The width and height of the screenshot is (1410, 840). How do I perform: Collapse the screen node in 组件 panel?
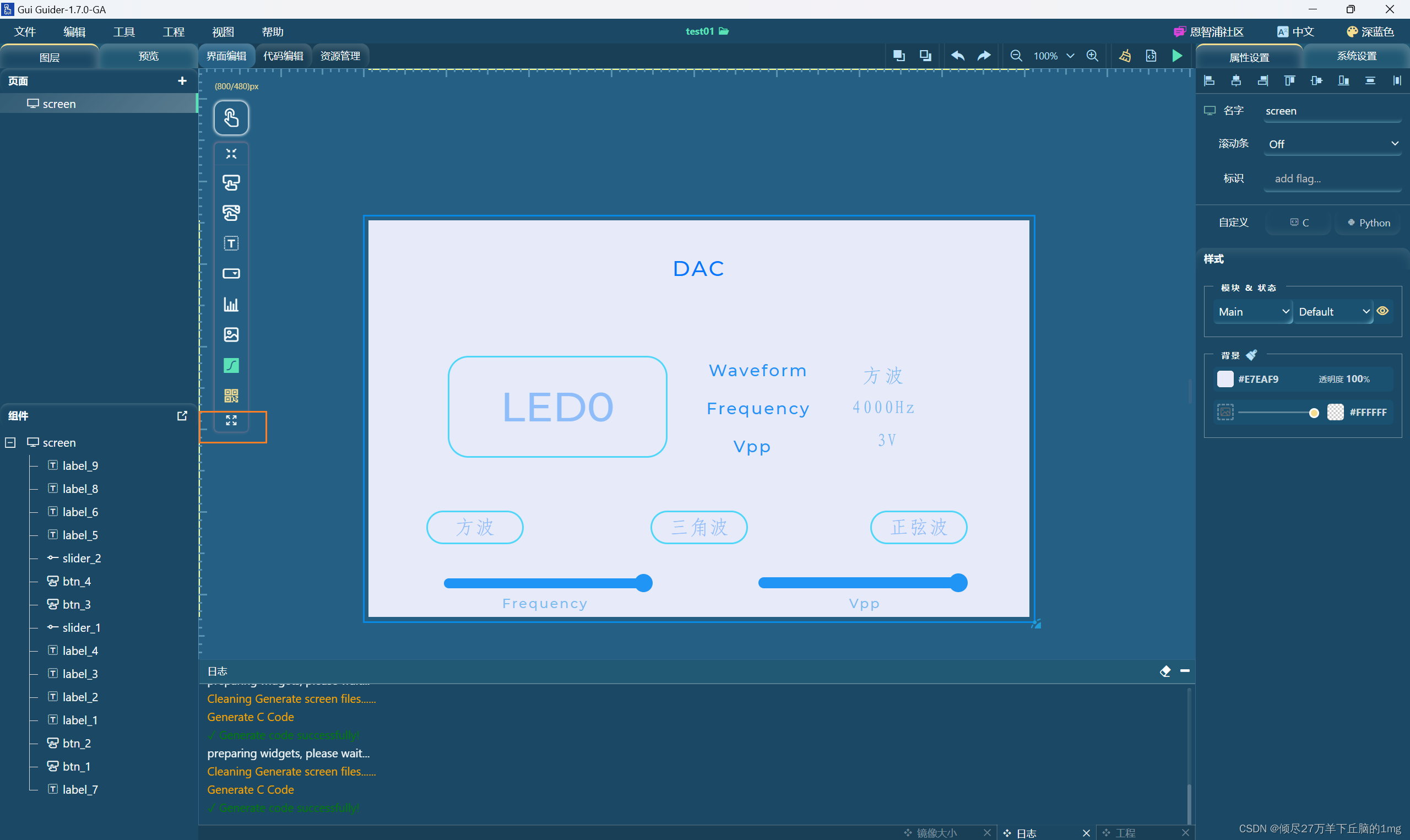tap(9, 442)
